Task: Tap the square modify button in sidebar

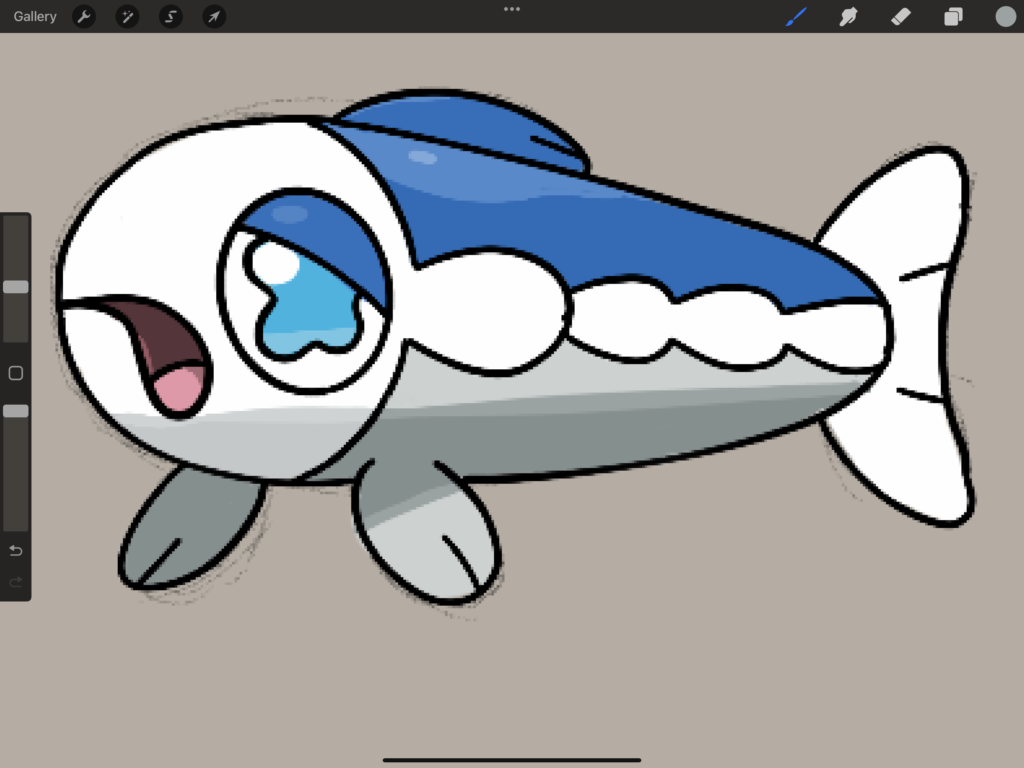Action: pos(16,373)
